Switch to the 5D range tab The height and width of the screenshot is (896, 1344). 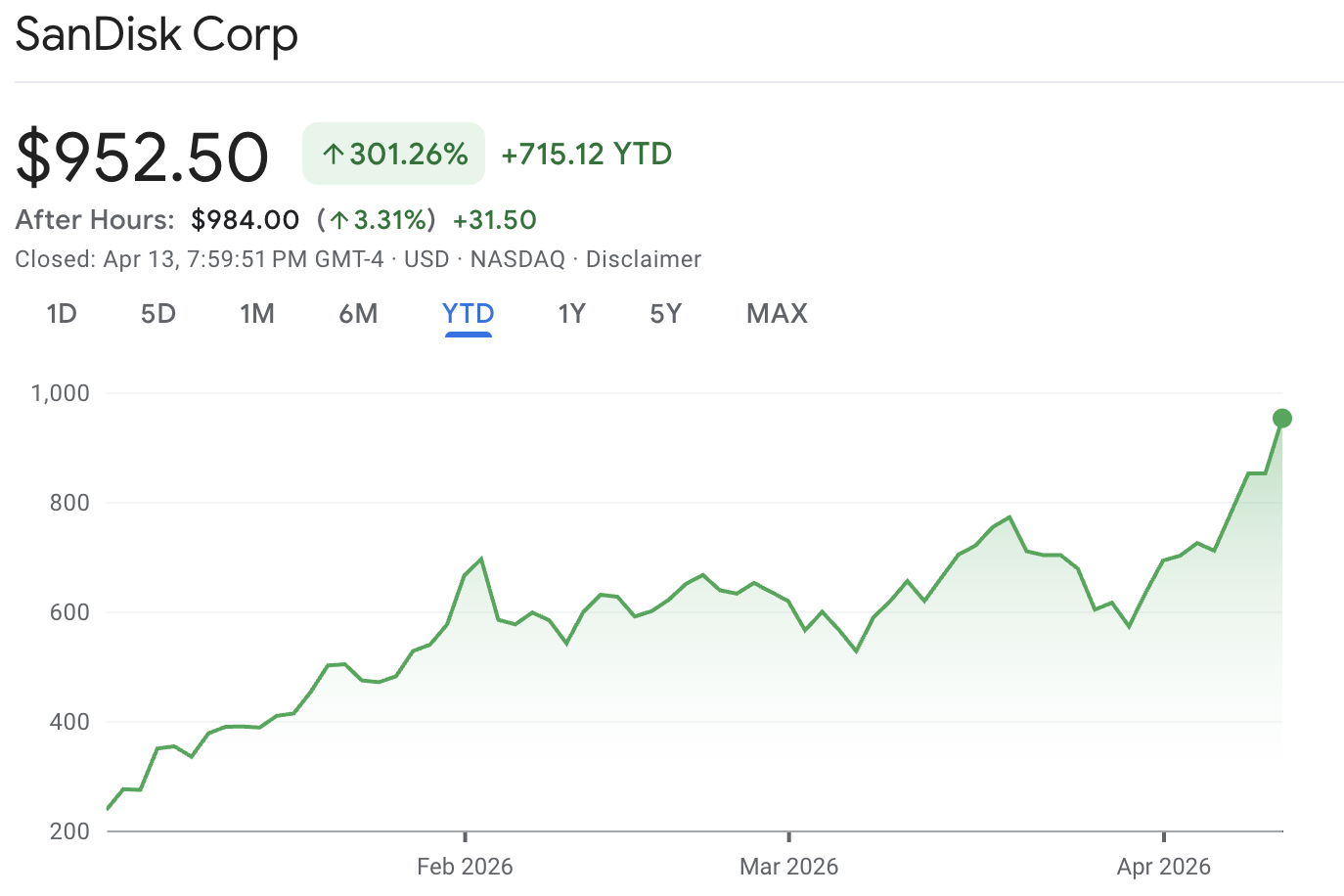158,314
